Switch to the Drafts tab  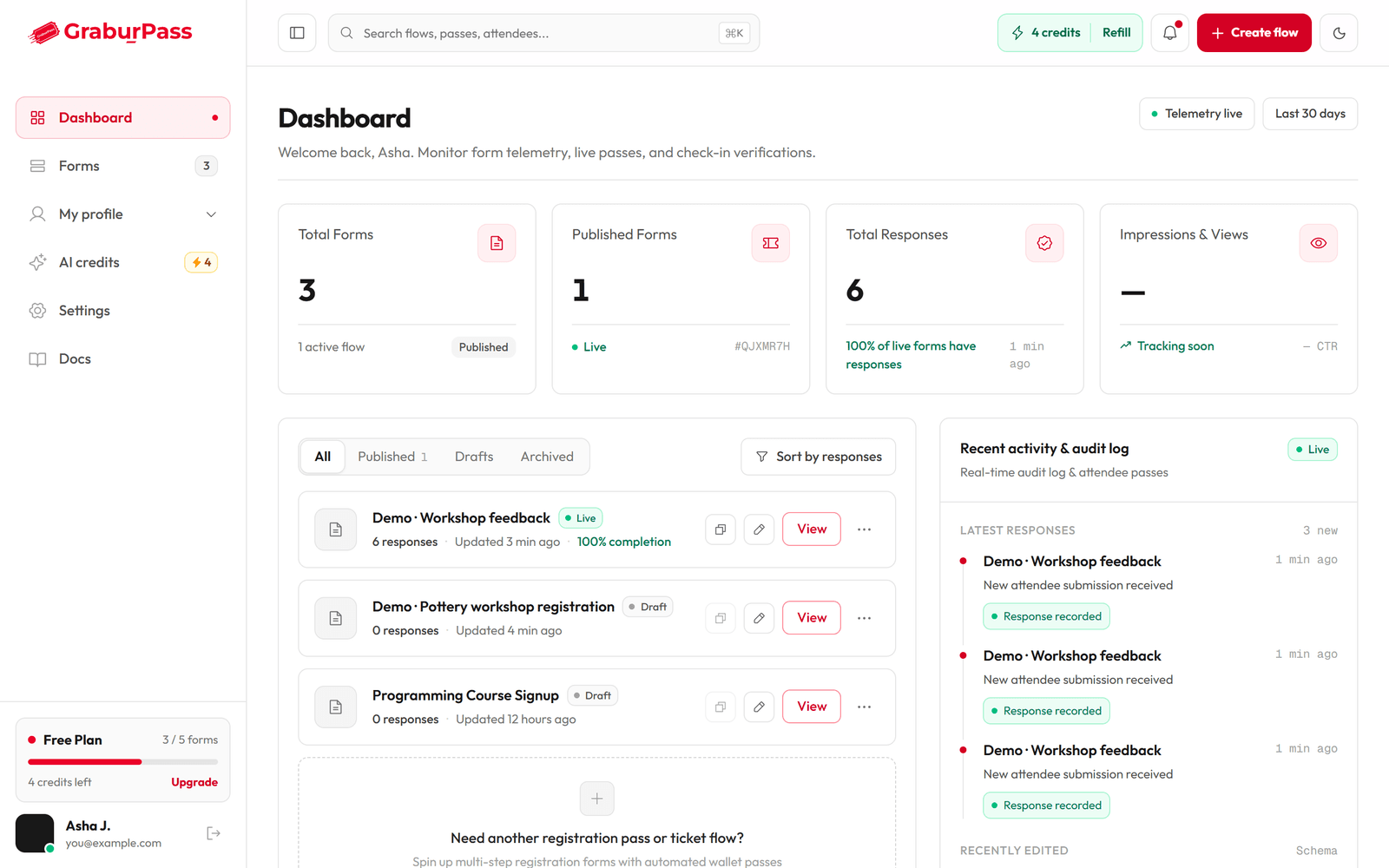tap(474, 457)
